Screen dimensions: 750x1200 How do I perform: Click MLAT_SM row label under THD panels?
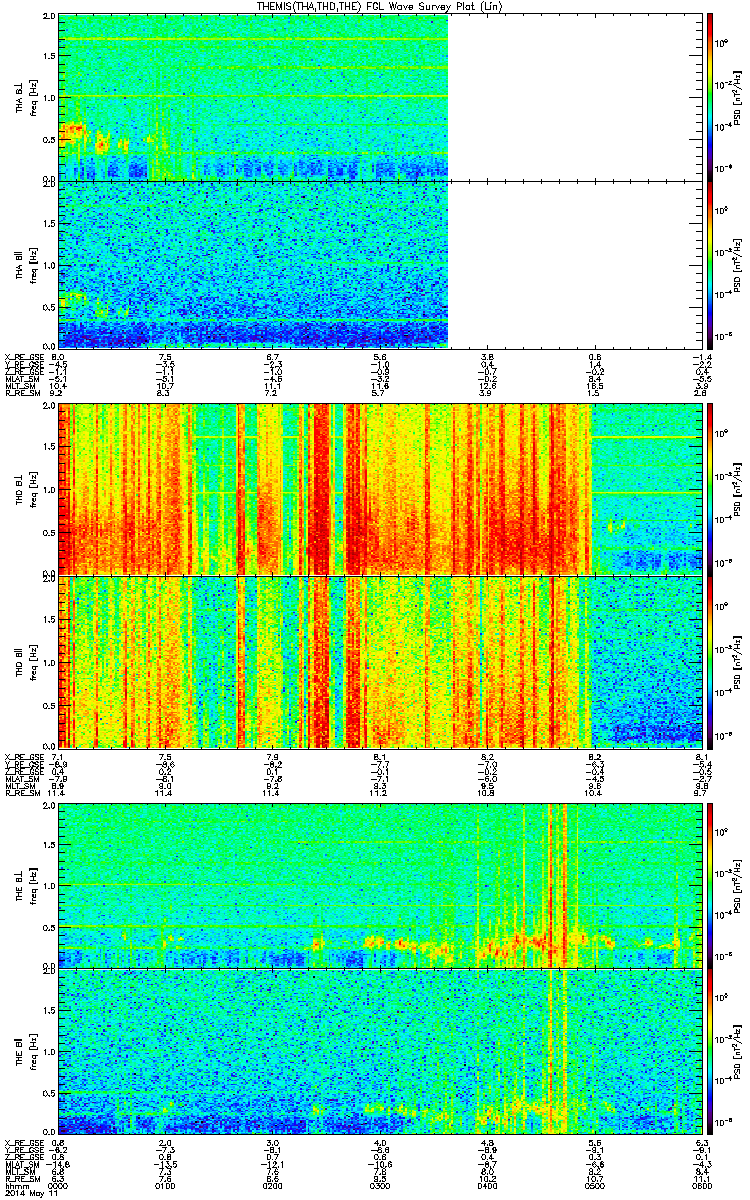pos(23,780)
